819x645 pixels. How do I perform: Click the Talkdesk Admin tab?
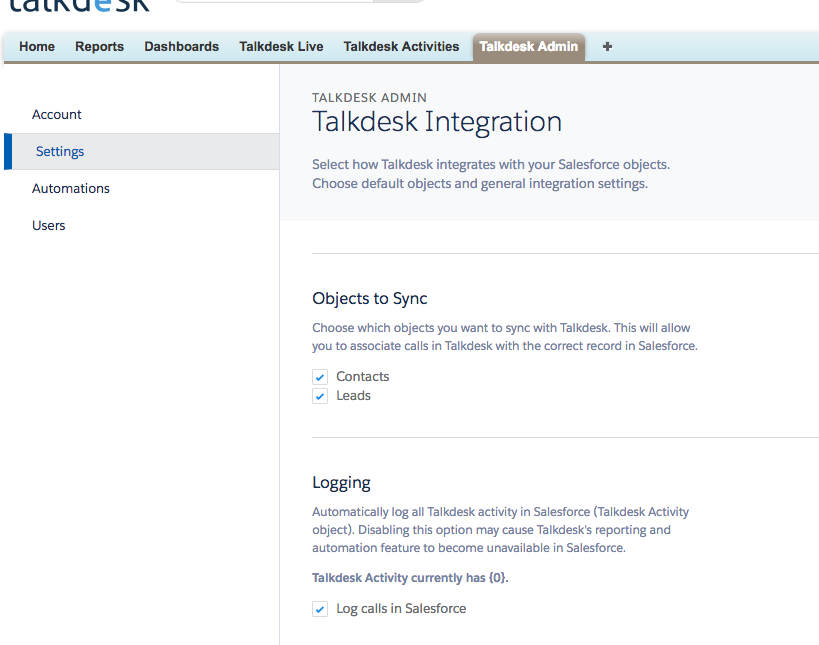(529, 47)
